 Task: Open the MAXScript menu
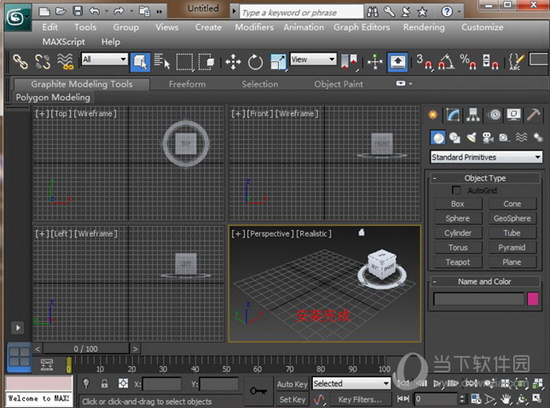(x=63, y=42)
